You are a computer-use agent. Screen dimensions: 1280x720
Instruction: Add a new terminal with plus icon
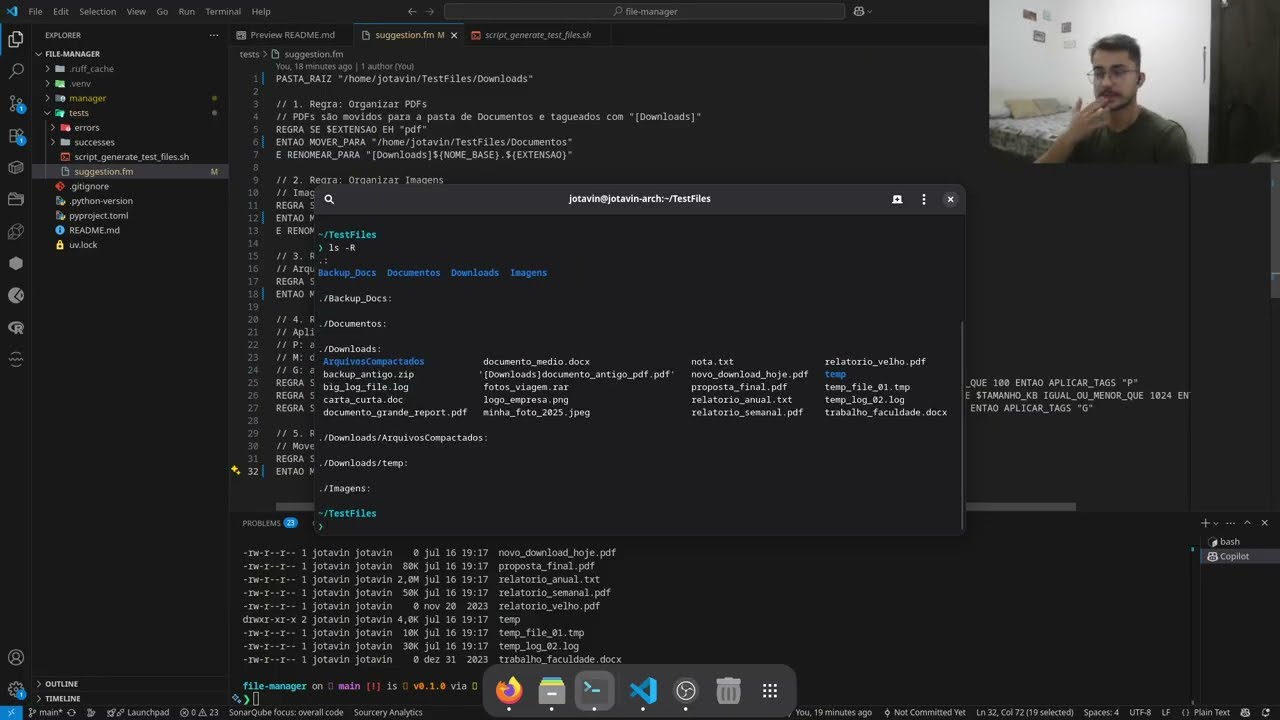click(x=1206, y=523)
